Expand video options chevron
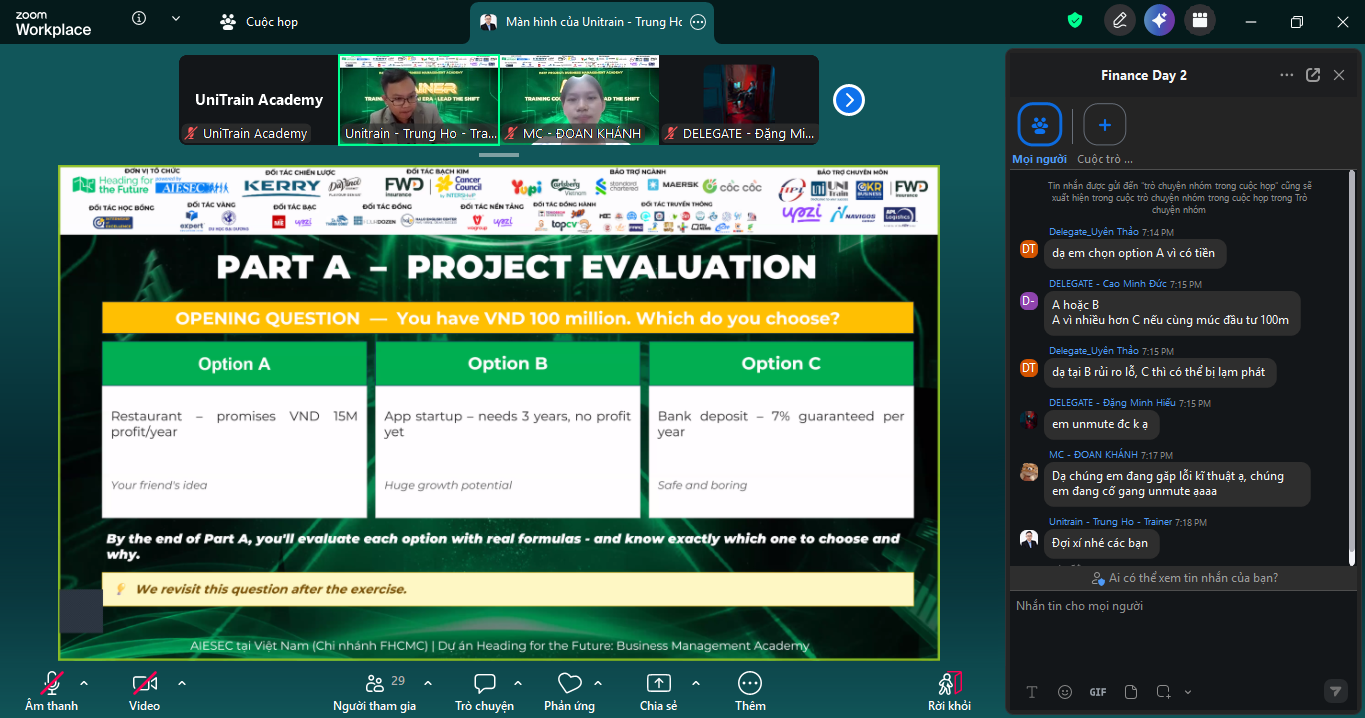 [182, 683]
